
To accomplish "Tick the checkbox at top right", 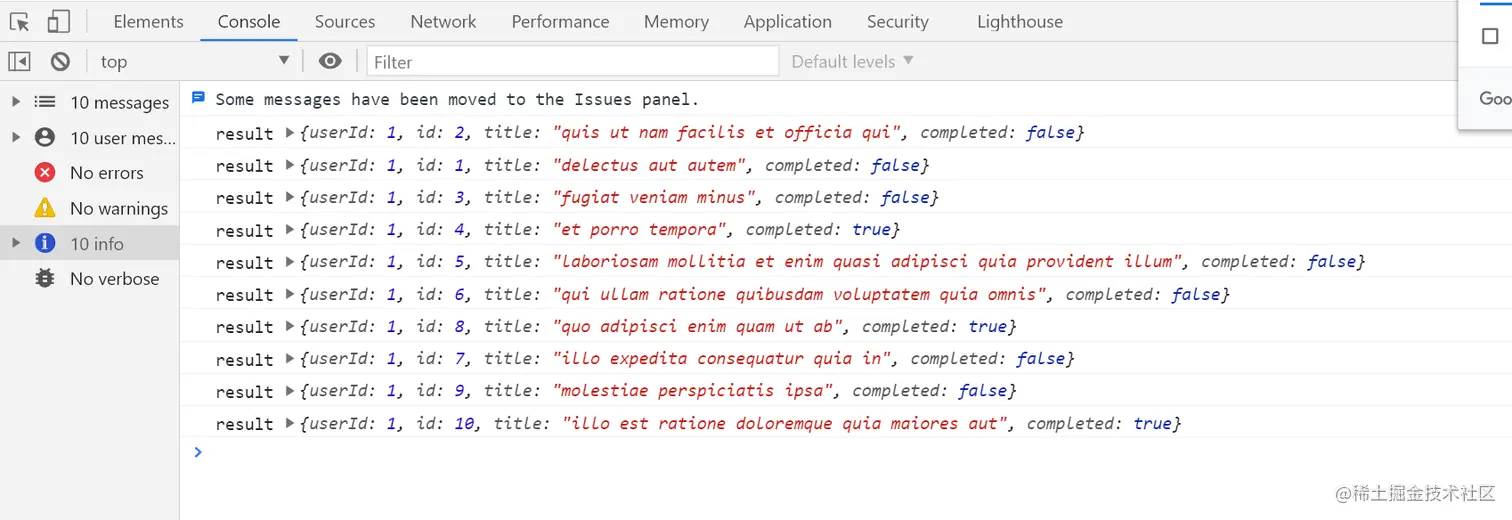I will (1490, 37).
